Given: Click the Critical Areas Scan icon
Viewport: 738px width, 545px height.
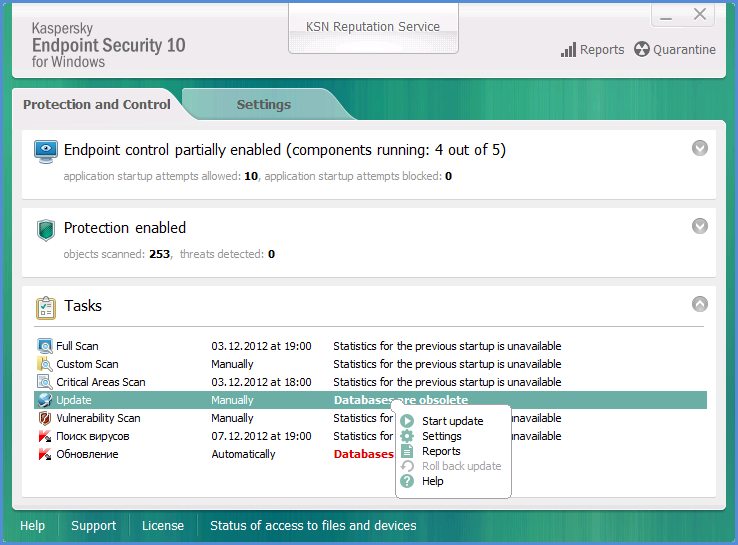Looking at the screenshot, I should tap(45, 383).
